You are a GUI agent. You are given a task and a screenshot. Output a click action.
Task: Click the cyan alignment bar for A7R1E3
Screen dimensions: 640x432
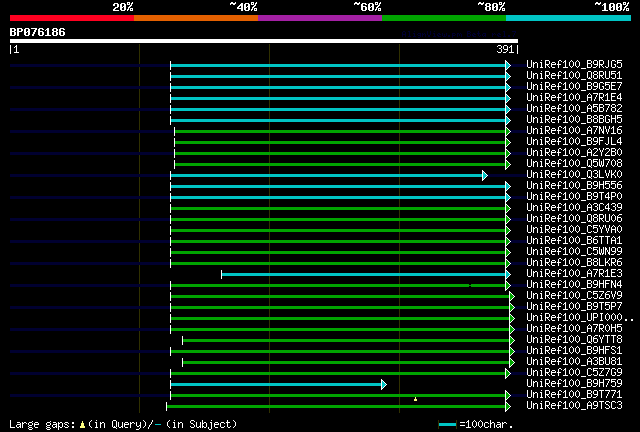click(x=363, y=274)
